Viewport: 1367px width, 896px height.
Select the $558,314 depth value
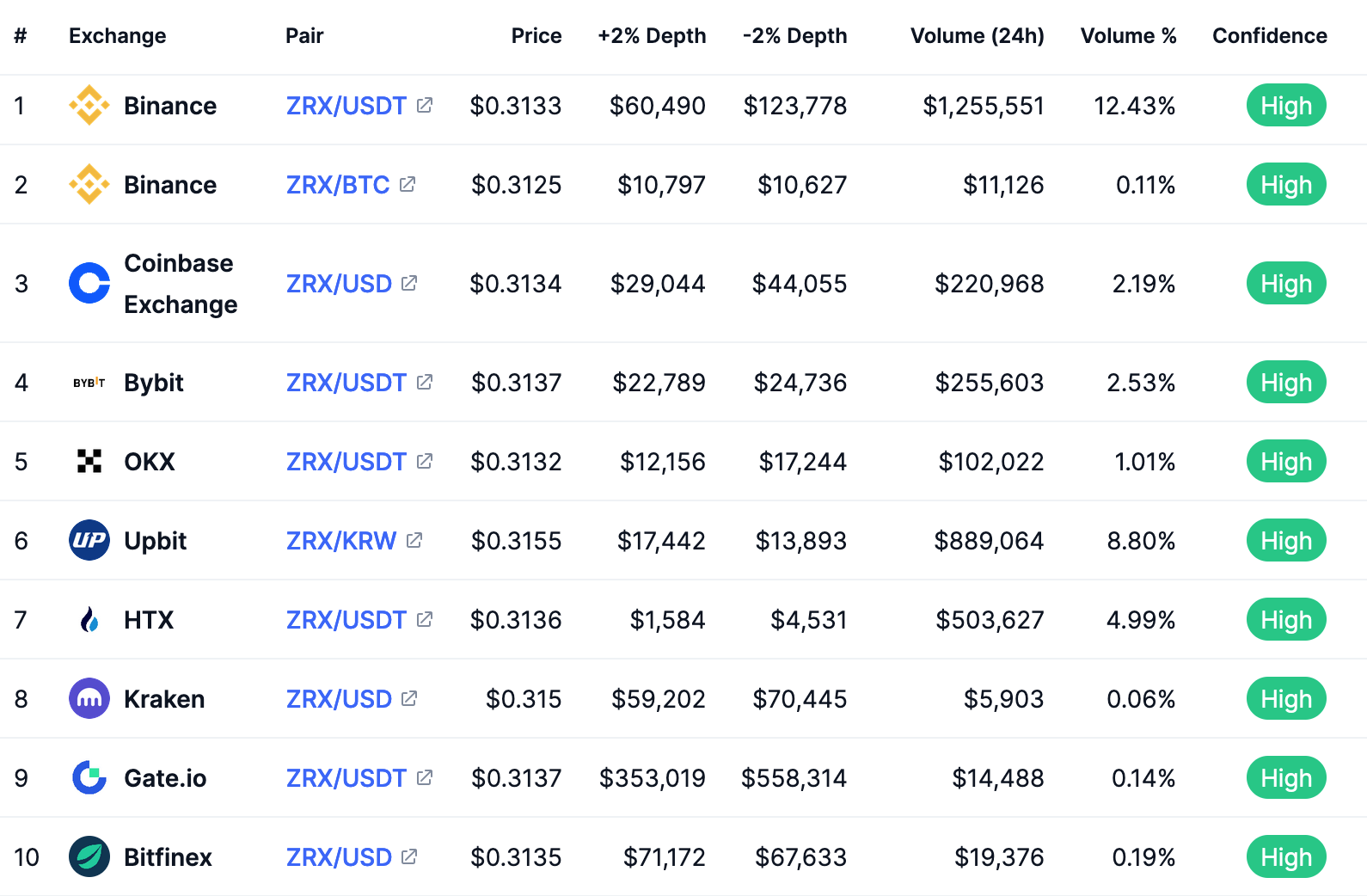[x=794, y=778]
